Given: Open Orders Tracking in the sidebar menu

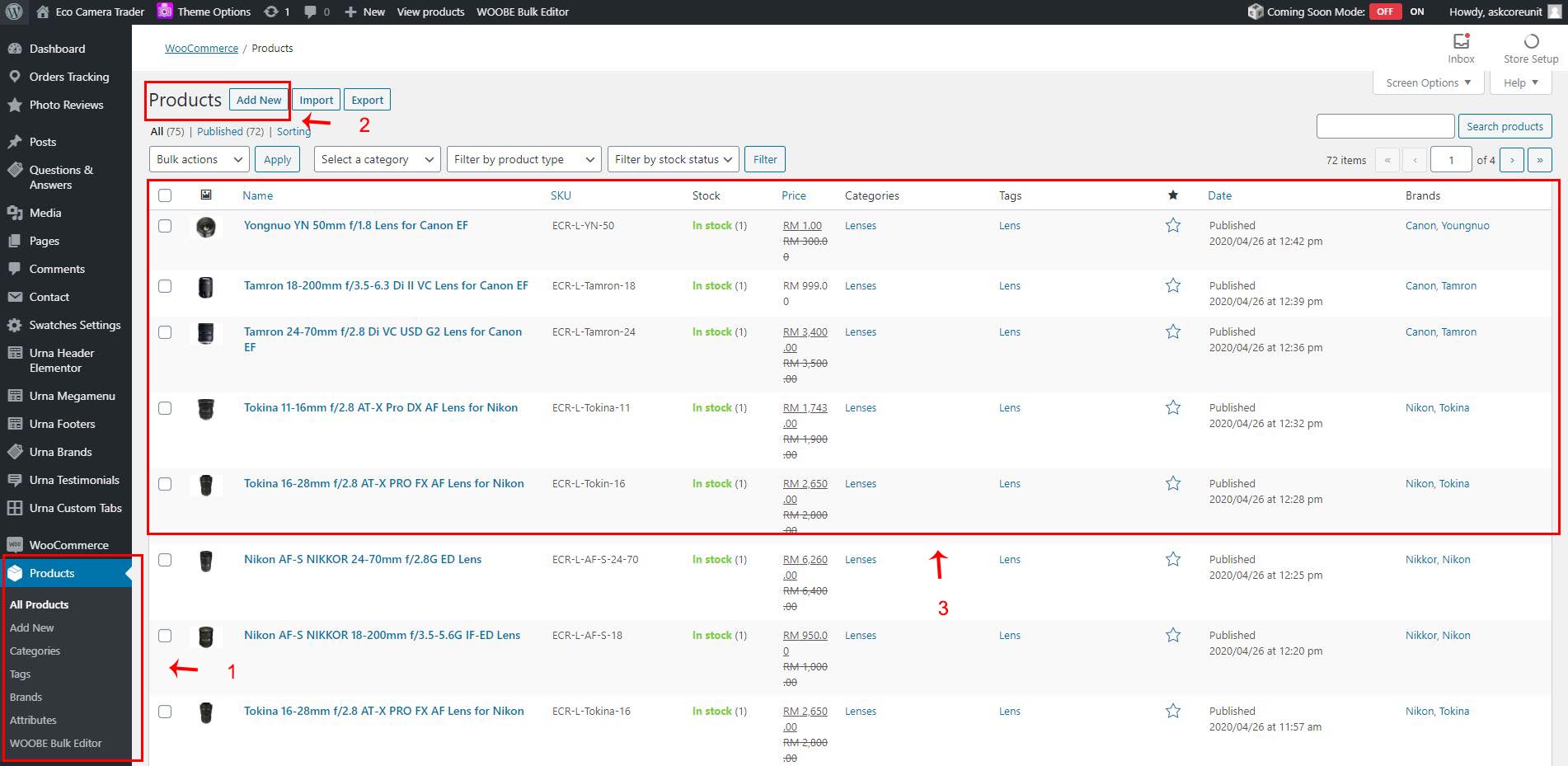Looking at the screenshot, I should [x=68, y=77].
